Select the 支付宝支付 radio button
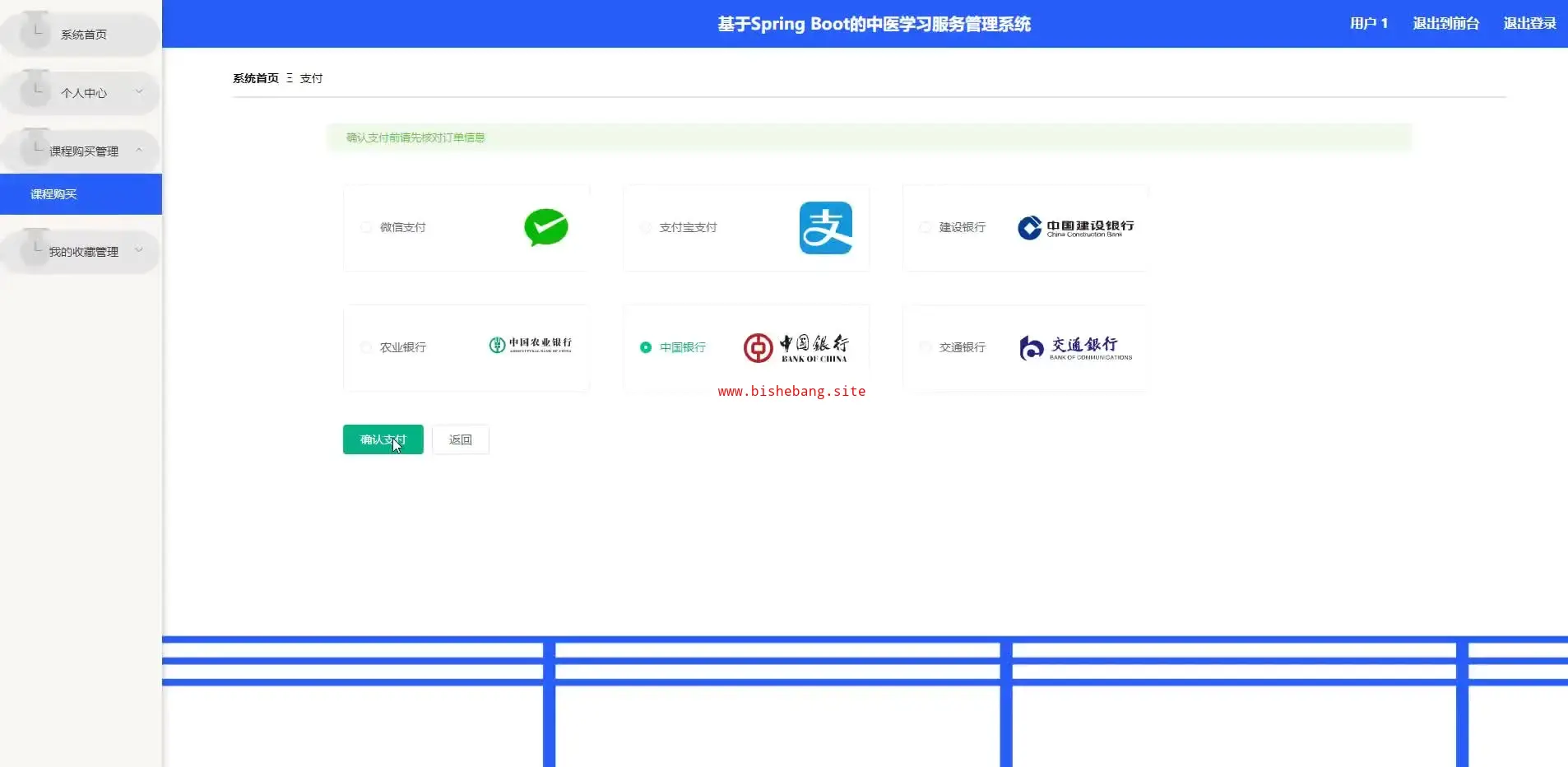 coord(646,228)
